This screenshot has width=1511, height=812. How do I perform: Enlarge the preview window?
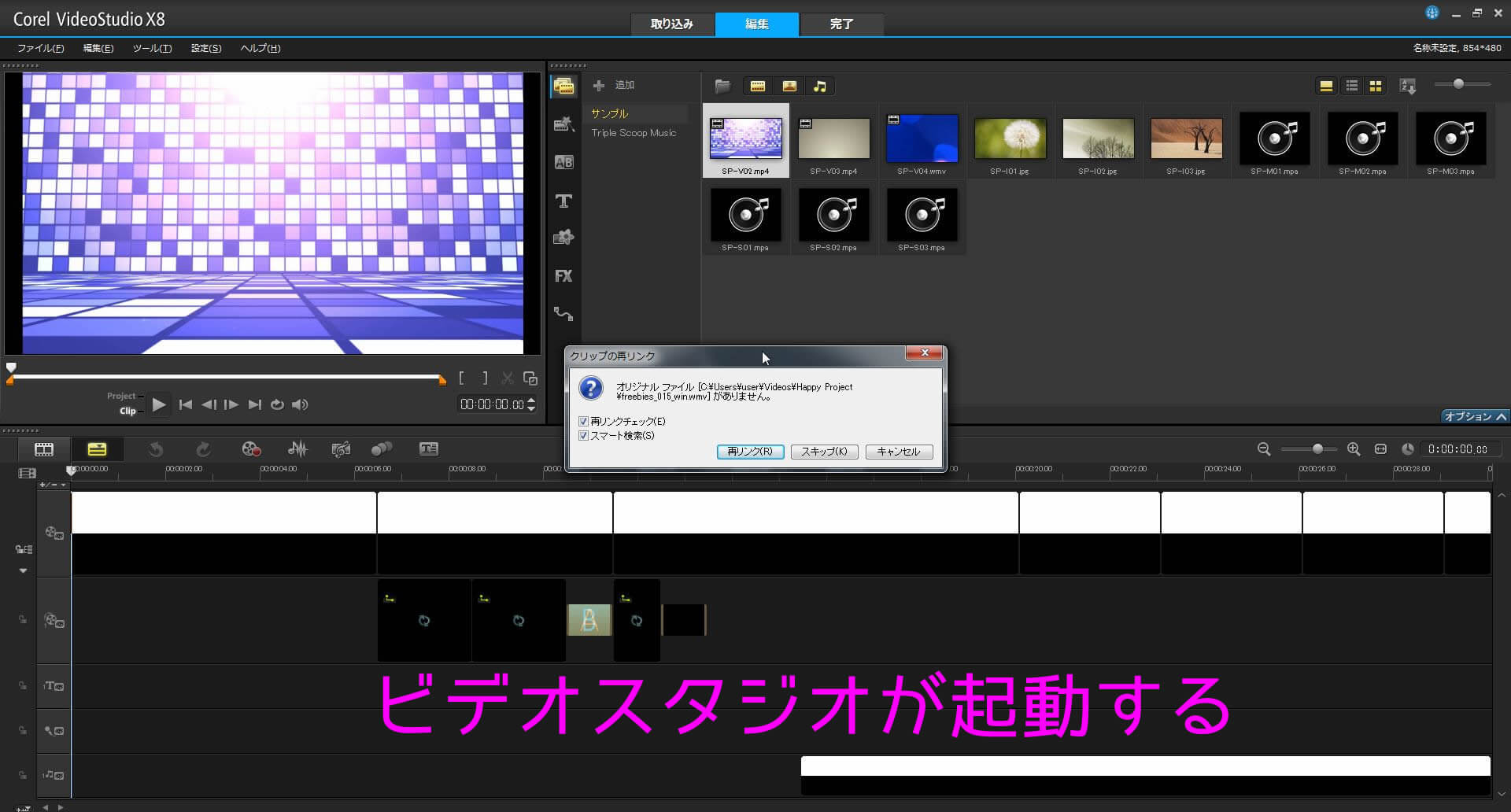[530, 378]
